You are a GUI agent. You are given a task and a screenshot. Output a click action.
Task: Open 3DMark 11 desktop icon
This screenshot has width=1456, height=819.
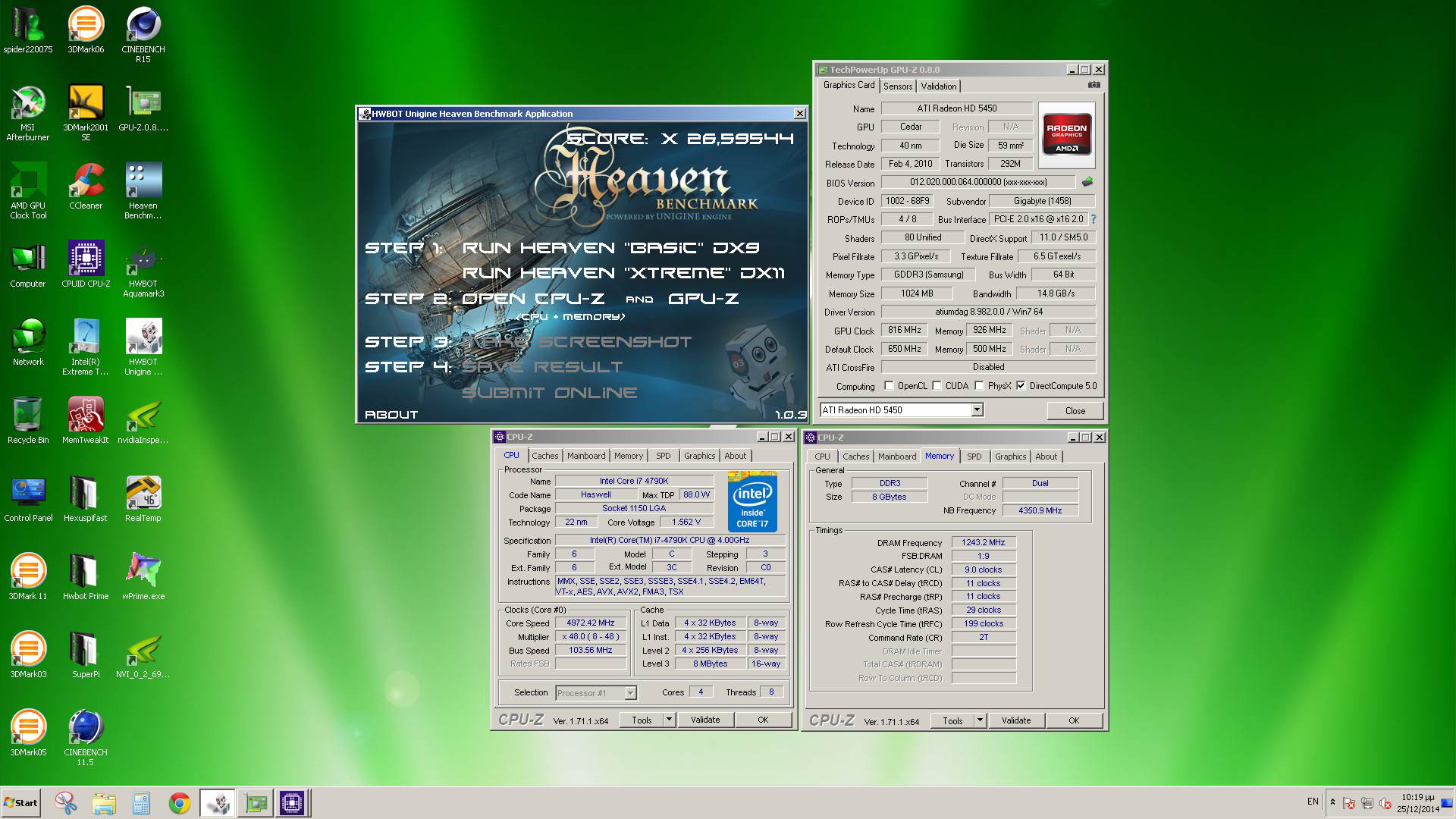28,577
